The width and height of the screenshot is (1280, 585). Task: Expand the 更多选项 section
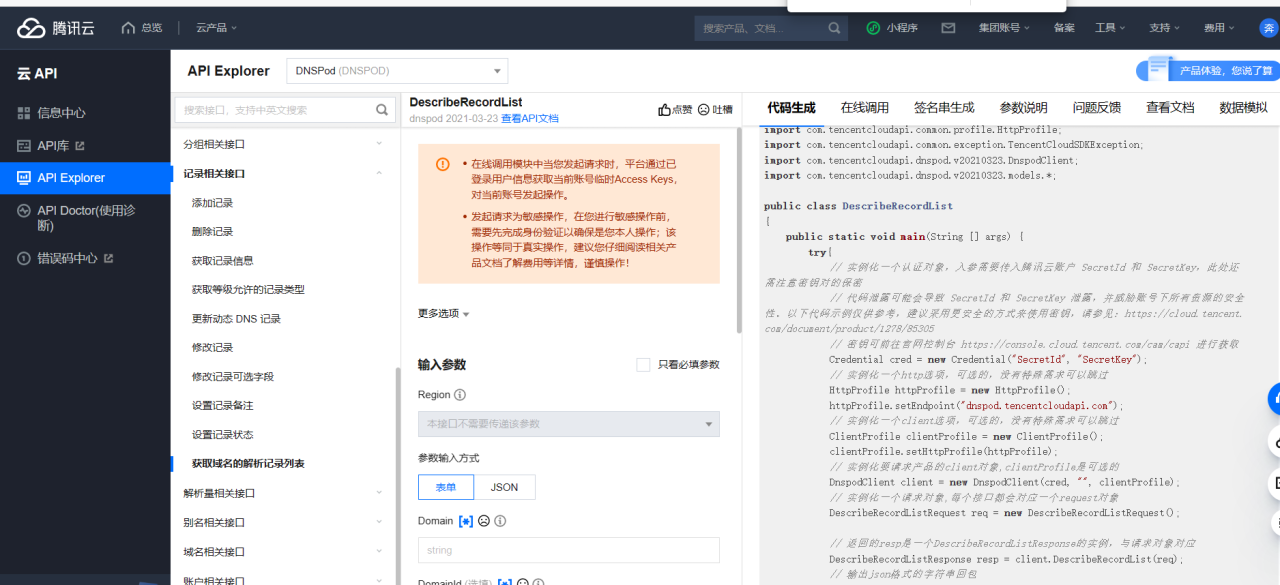tap(441, 312)
